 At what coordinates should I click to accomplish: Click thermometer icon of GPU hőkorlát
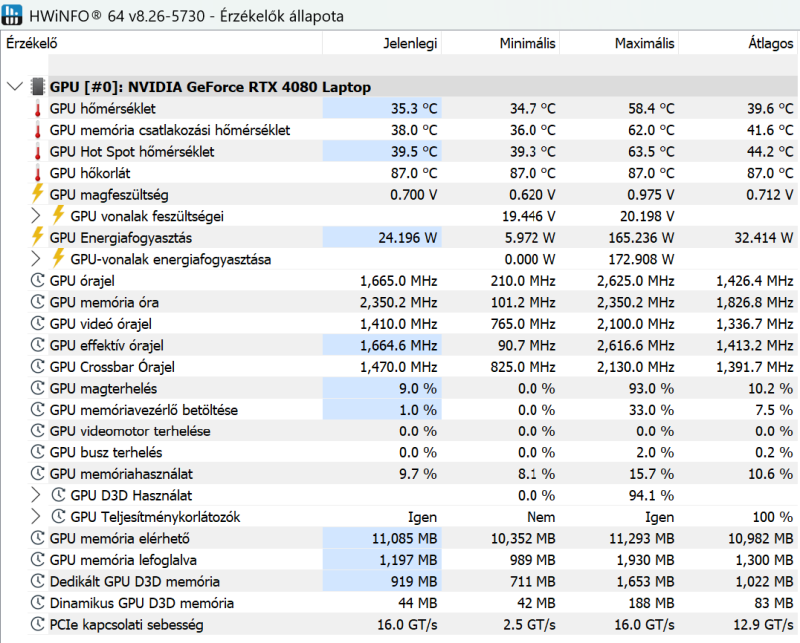coord(38,173)
